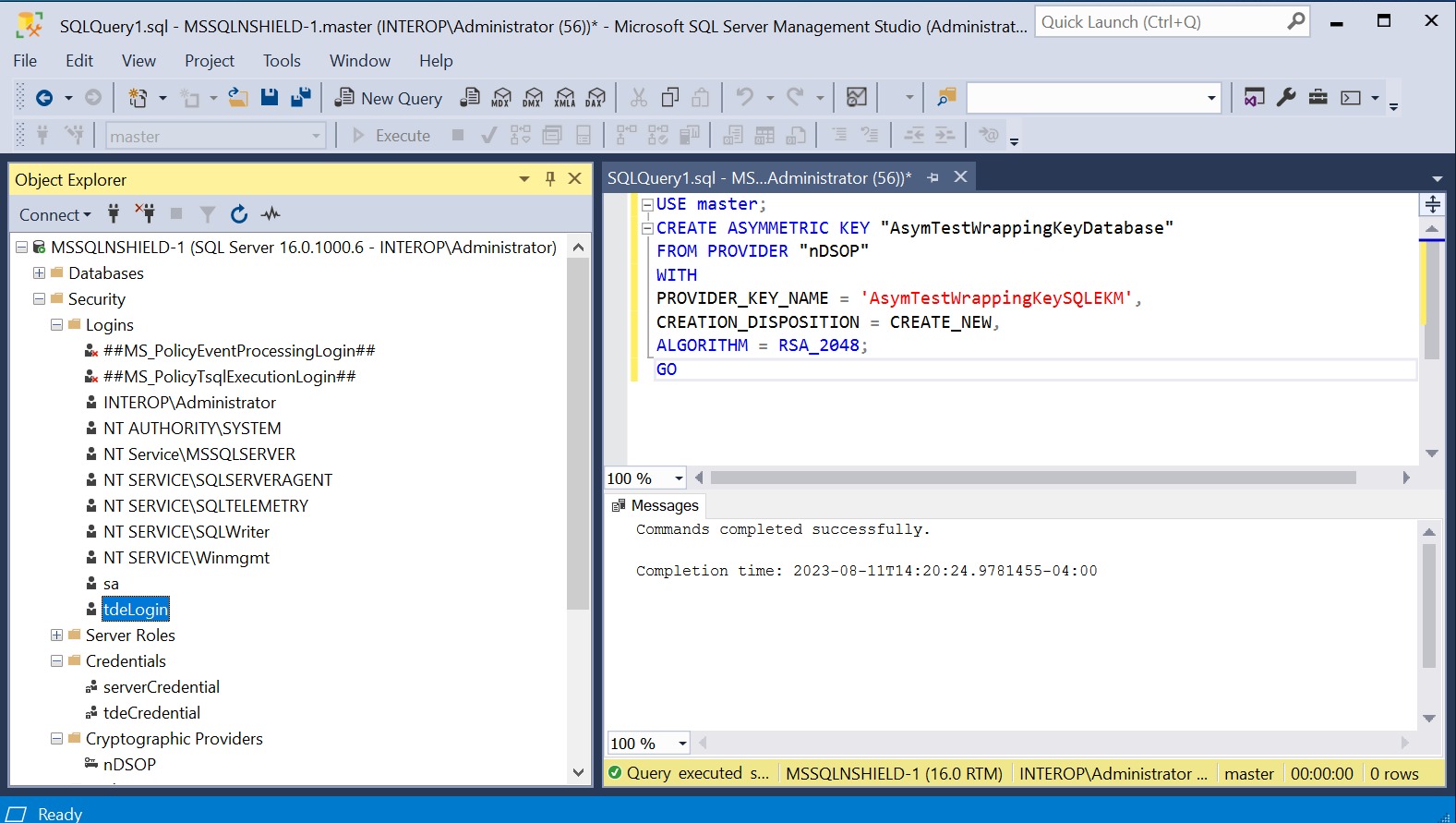Open the Edit menu

pyautogui.click(x=79, y=61)
